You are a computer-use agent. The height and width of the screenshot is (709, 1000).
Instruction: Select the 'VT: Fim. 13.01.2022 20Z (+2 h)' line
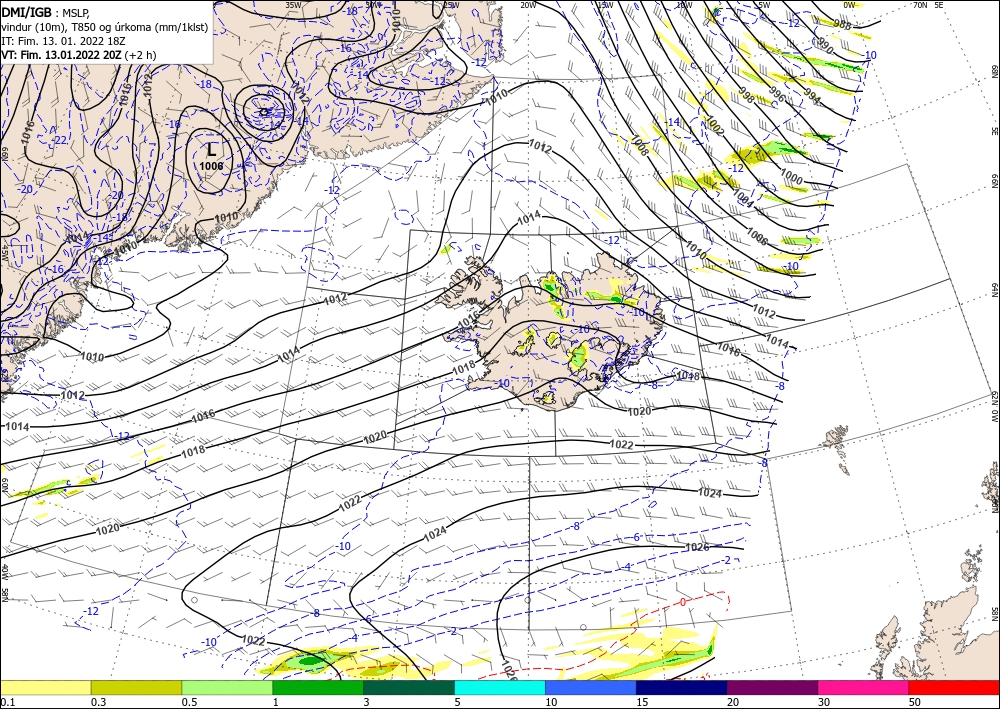(x=78, y=55)
